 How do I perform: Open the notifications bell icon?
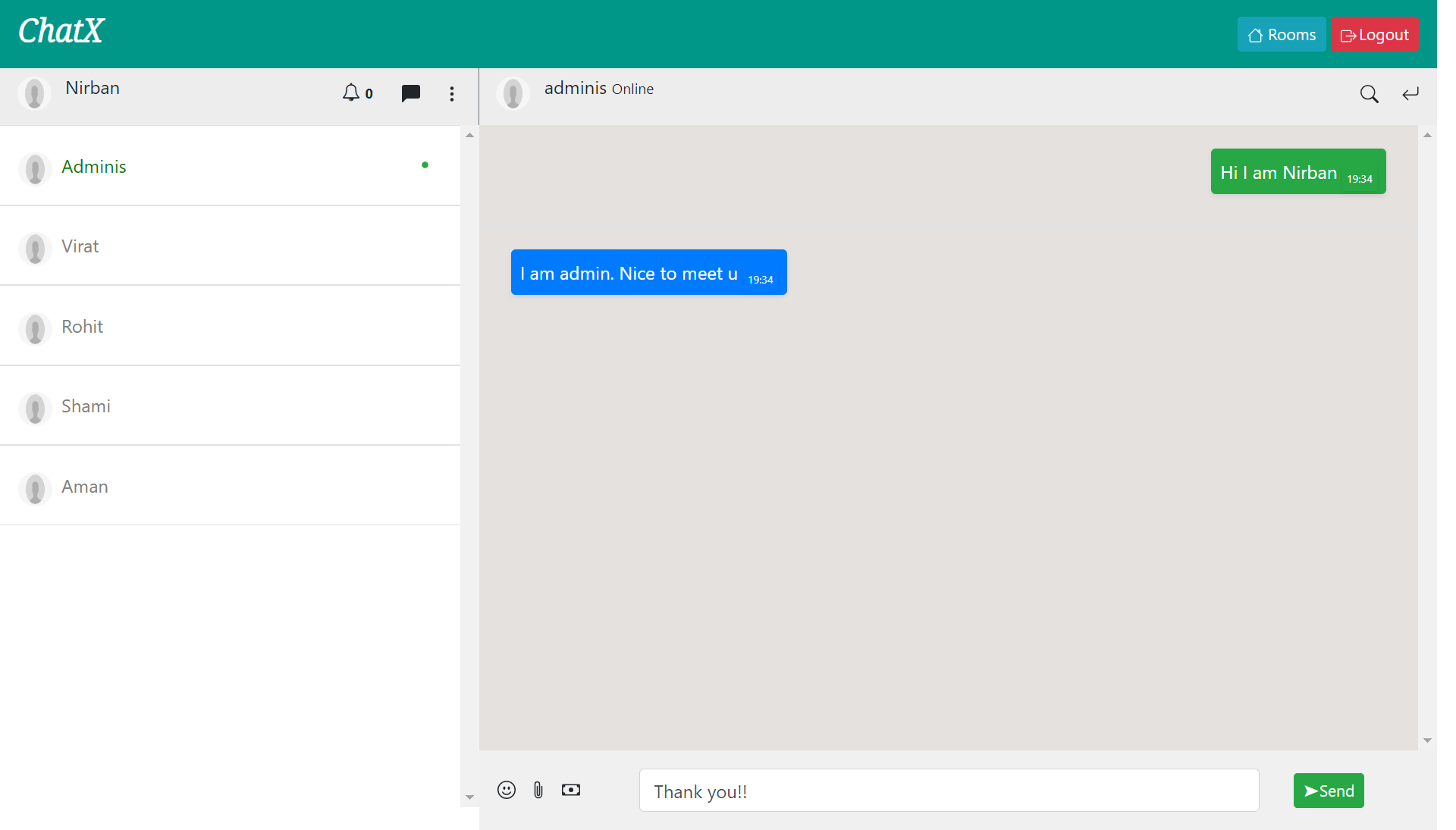click(x=350, y=92)
